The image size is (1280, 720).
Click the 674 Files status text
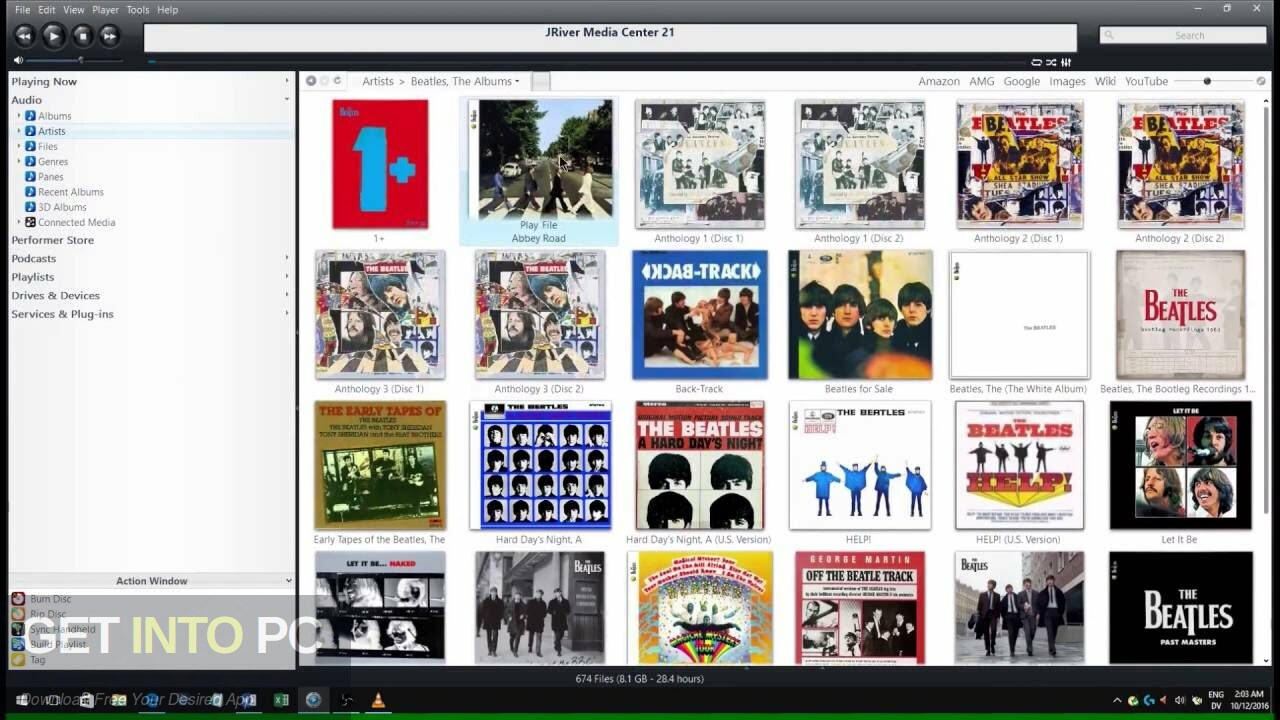640,679
